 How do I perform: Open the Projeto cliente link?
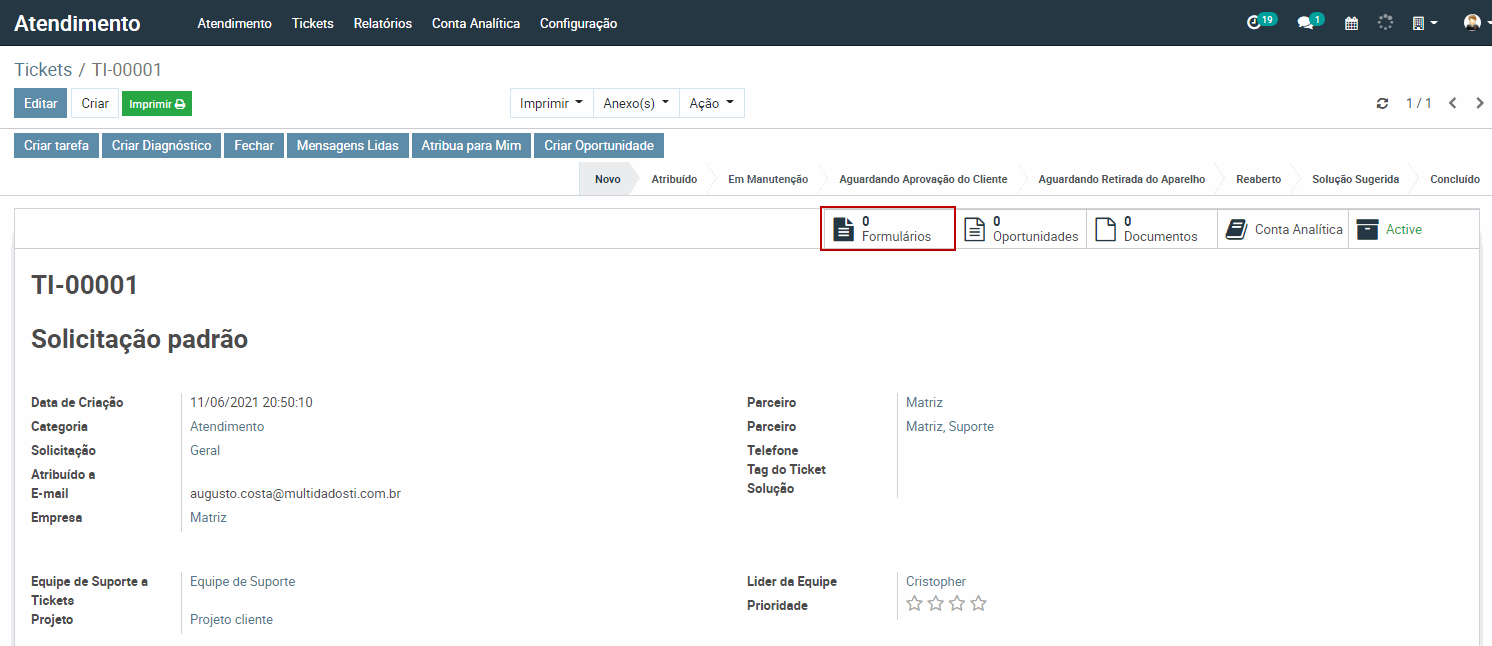pos(231,619)
